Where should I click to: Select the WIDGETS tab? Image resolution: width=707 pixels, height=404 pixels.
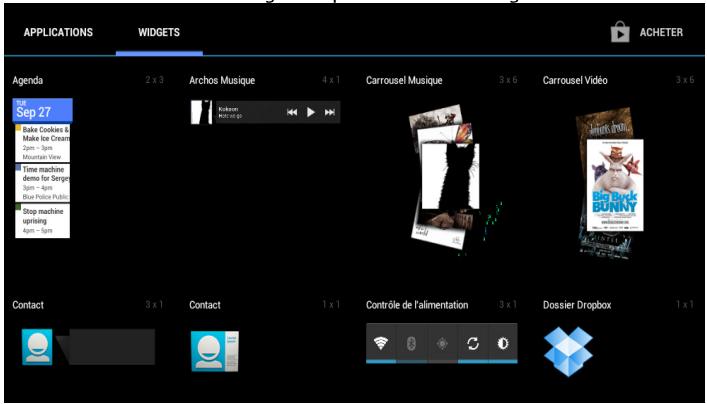(x=159, y=32)
